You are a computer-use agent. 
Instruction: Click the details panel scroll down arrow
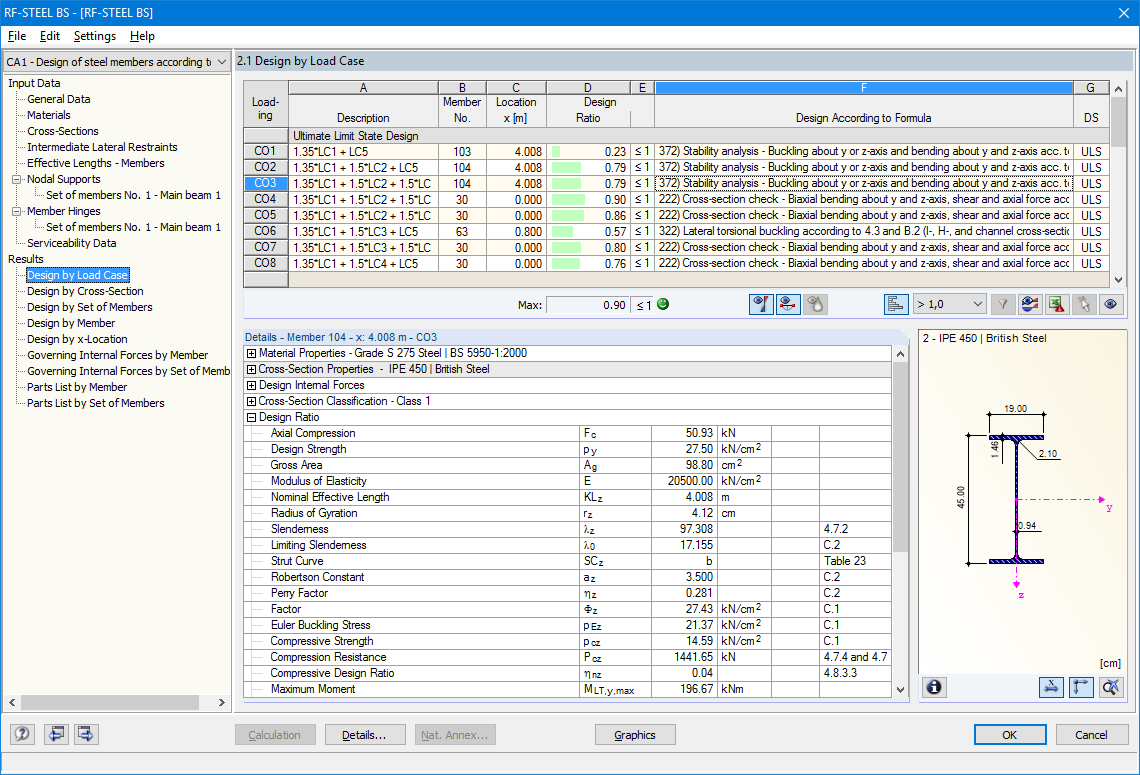click(900, 690)
